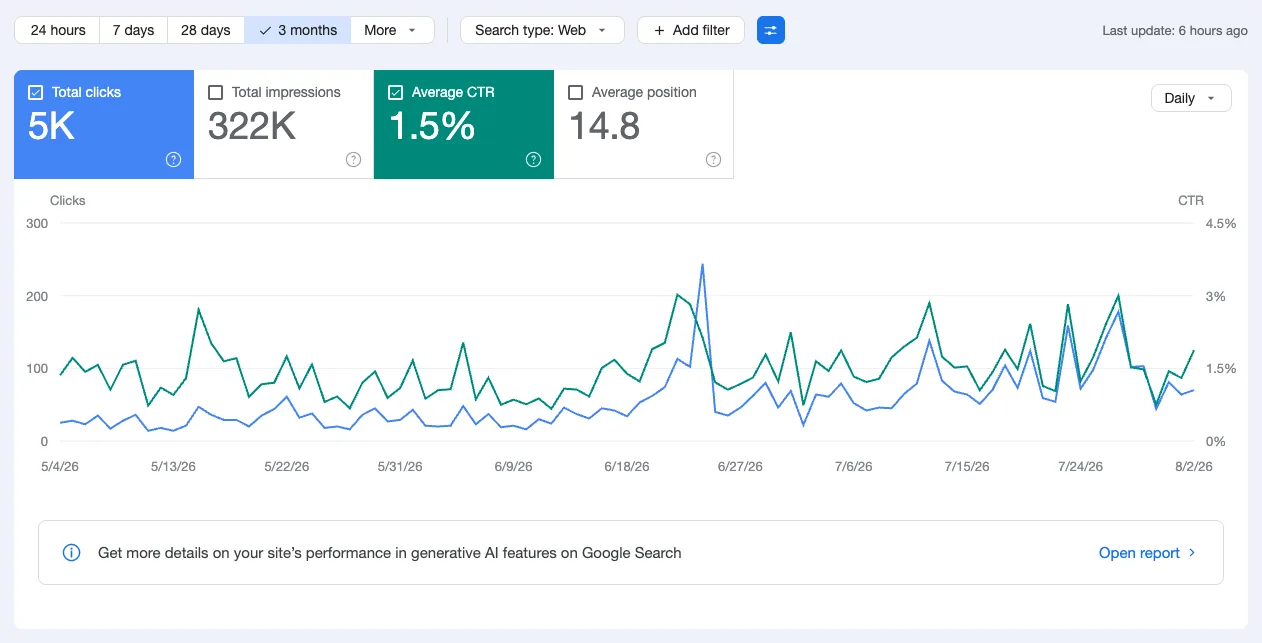Click the 6/18/26 date label on chart

pyautogui.click(x=628, y=467)
